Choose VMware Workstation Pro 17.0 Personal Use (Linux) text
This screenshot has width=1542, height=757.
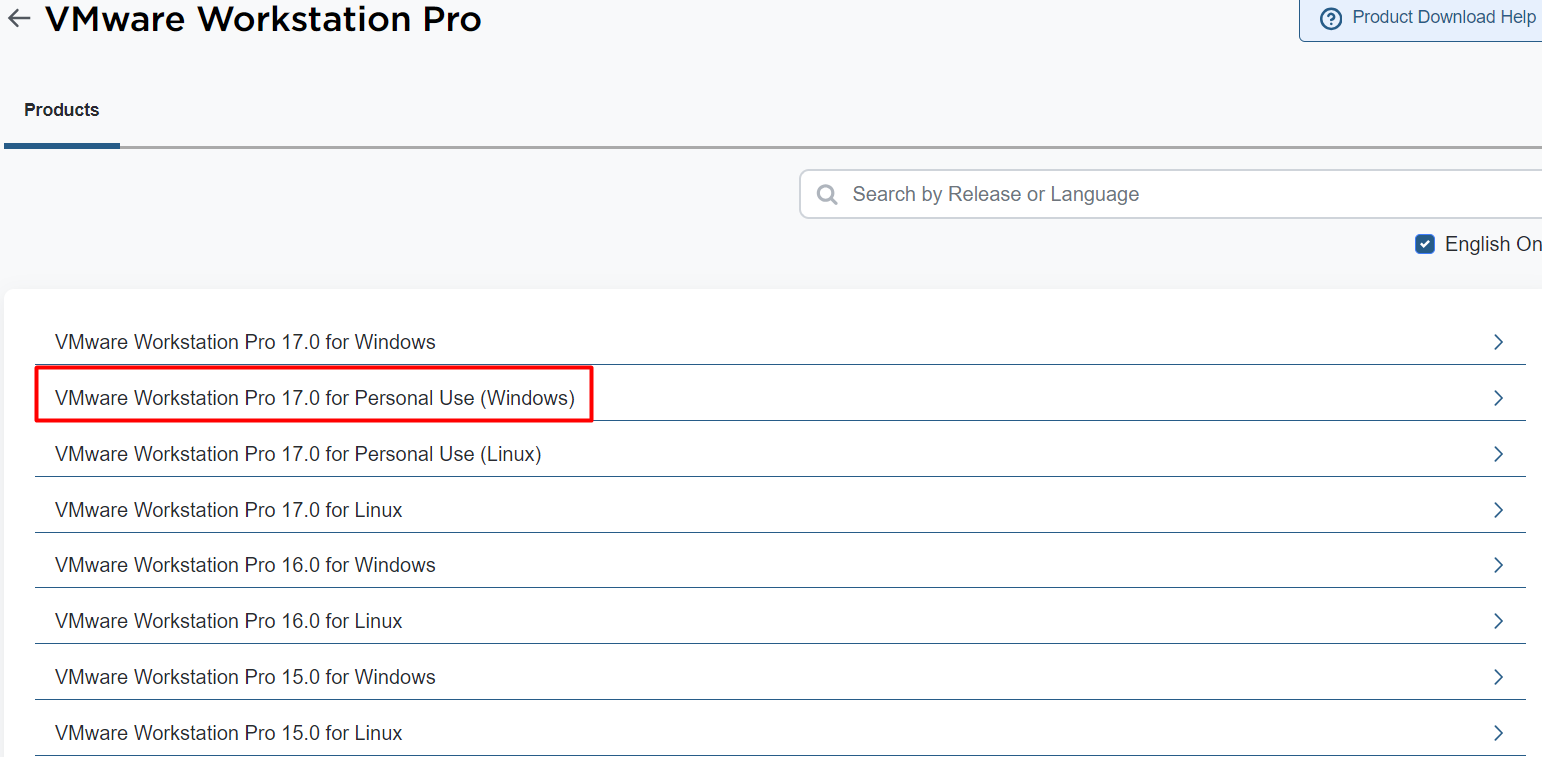[x=298, y=454]
